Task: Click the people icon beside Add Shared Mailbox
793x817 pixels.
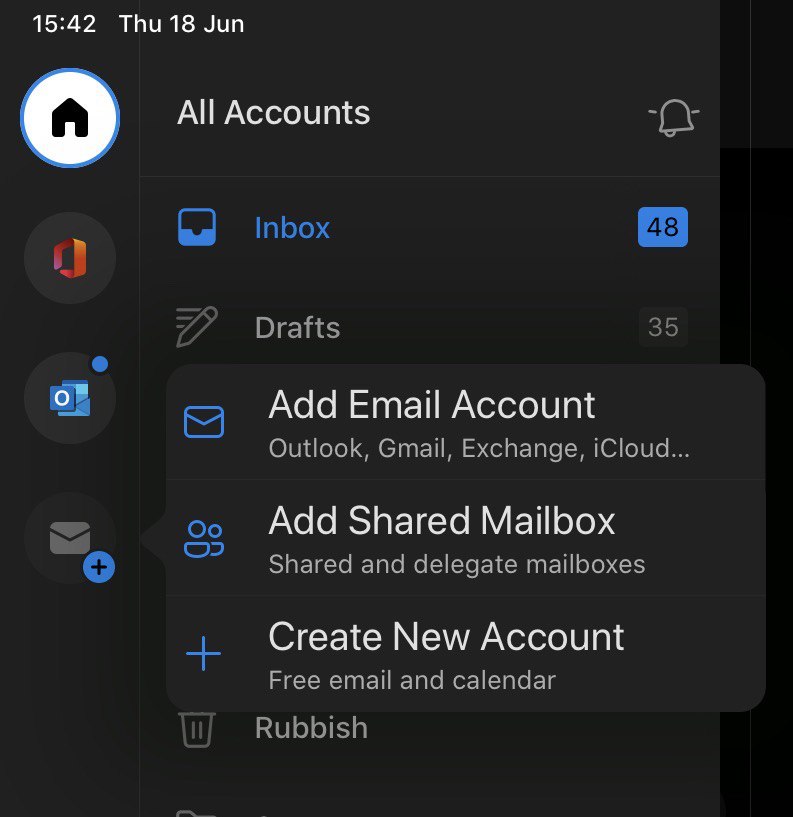Action: (x=204, y=539)
